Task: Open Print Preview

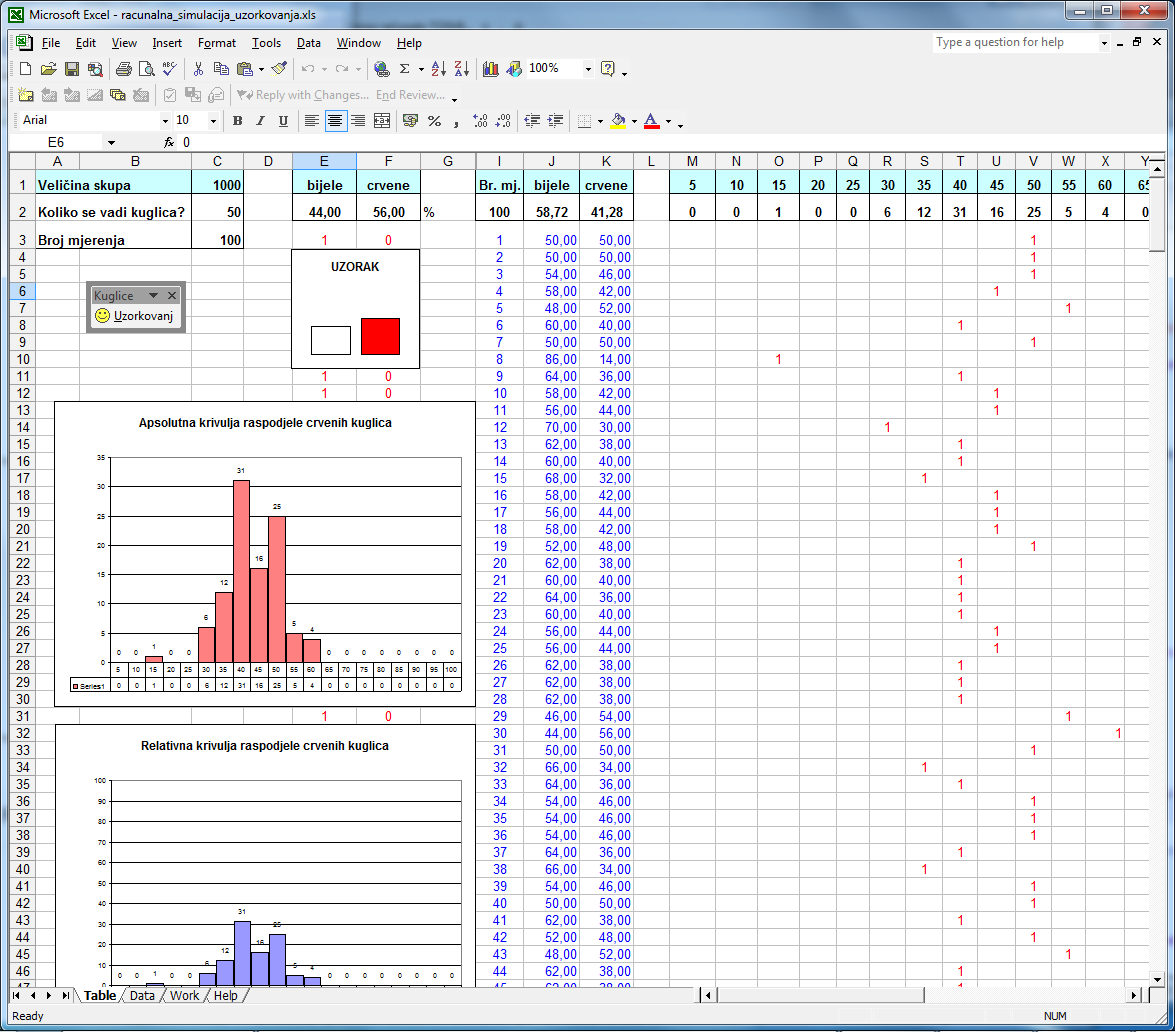Action: [147, 69]
